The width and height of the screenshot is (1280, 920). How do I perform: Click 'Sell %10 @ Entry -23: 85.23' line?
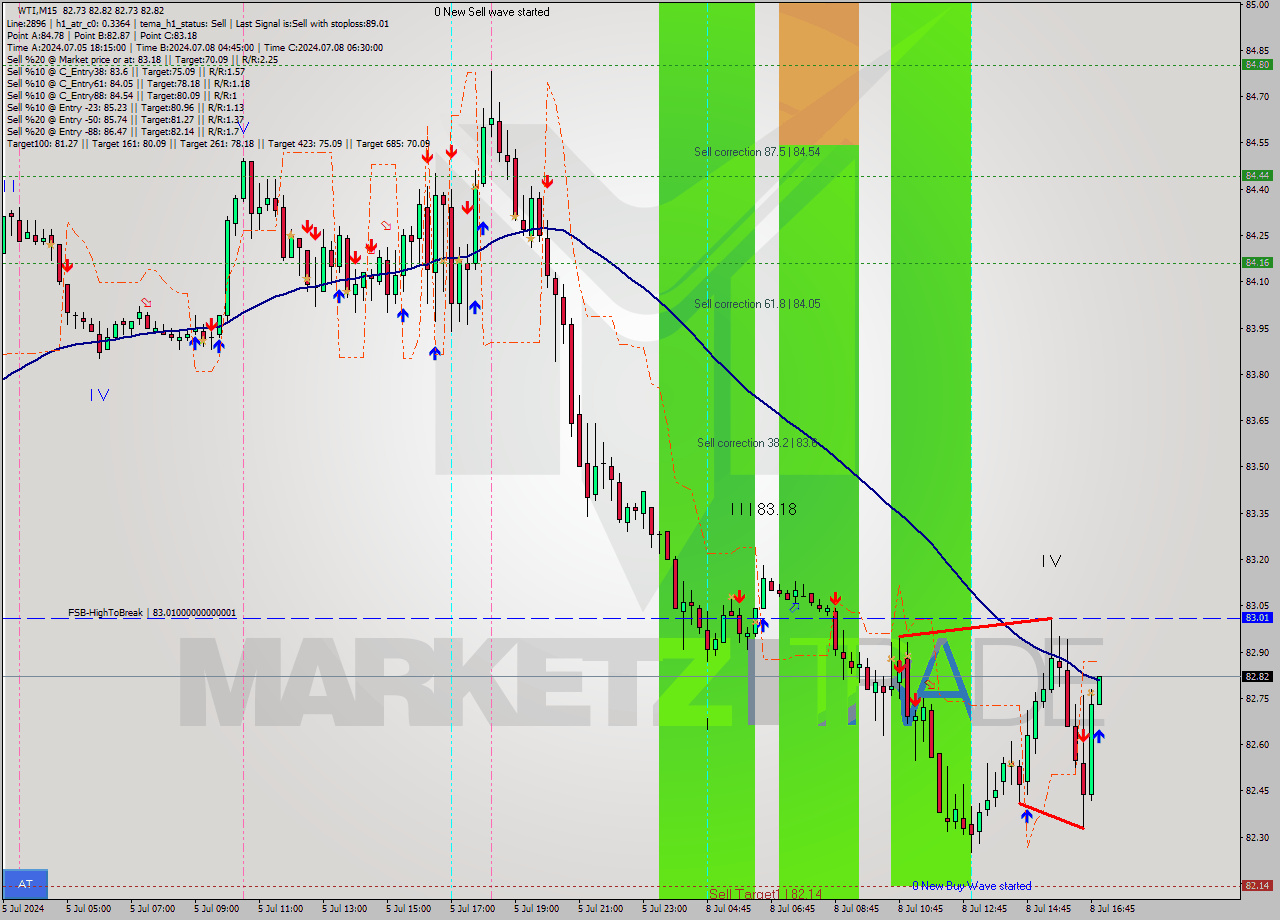tap(125, 107)
